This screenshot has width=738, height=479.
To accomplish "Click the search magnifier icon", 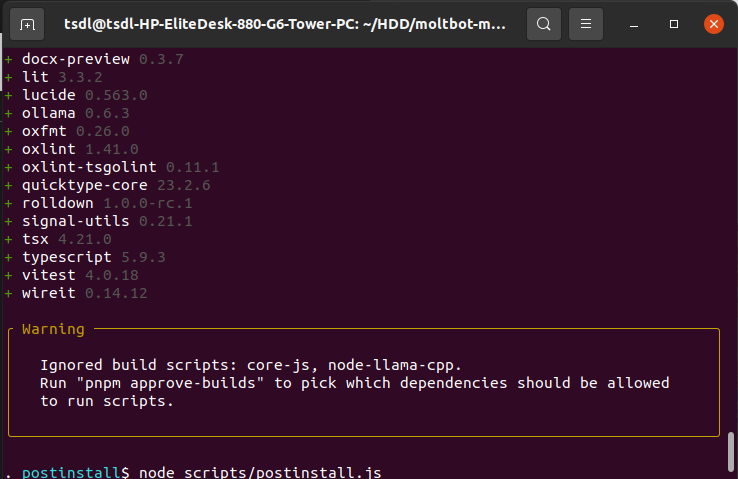I will [543, 24].
